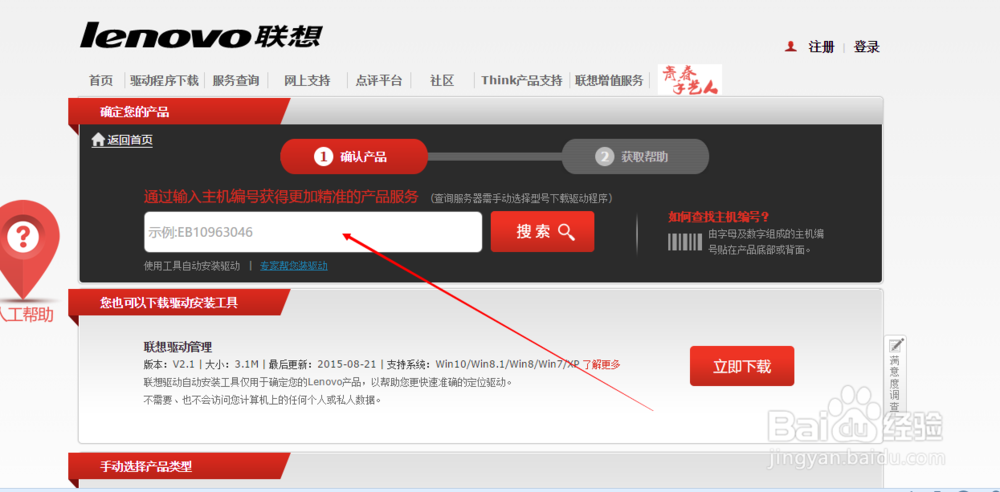Open 网上支持 menu item
The width and height of the screenshot is (1000, 492).
307,80
